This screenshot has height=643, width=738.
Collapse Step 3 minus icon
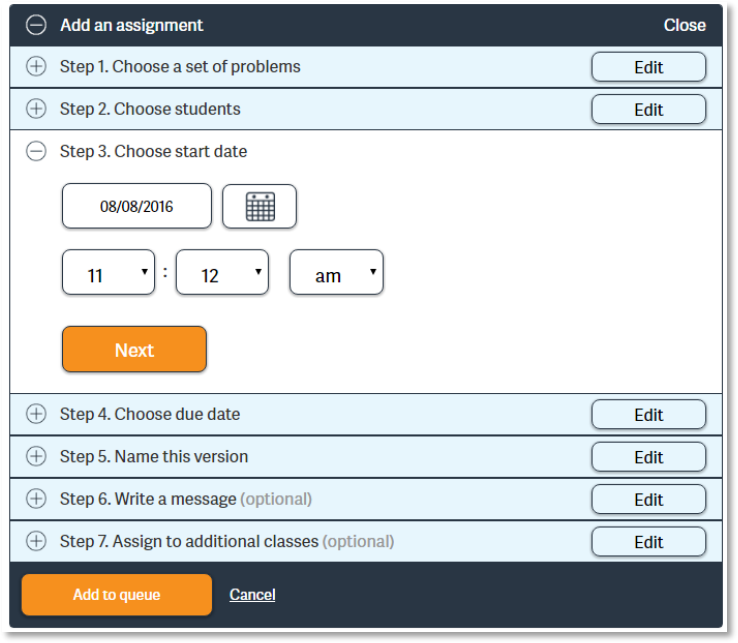[36, 152]
